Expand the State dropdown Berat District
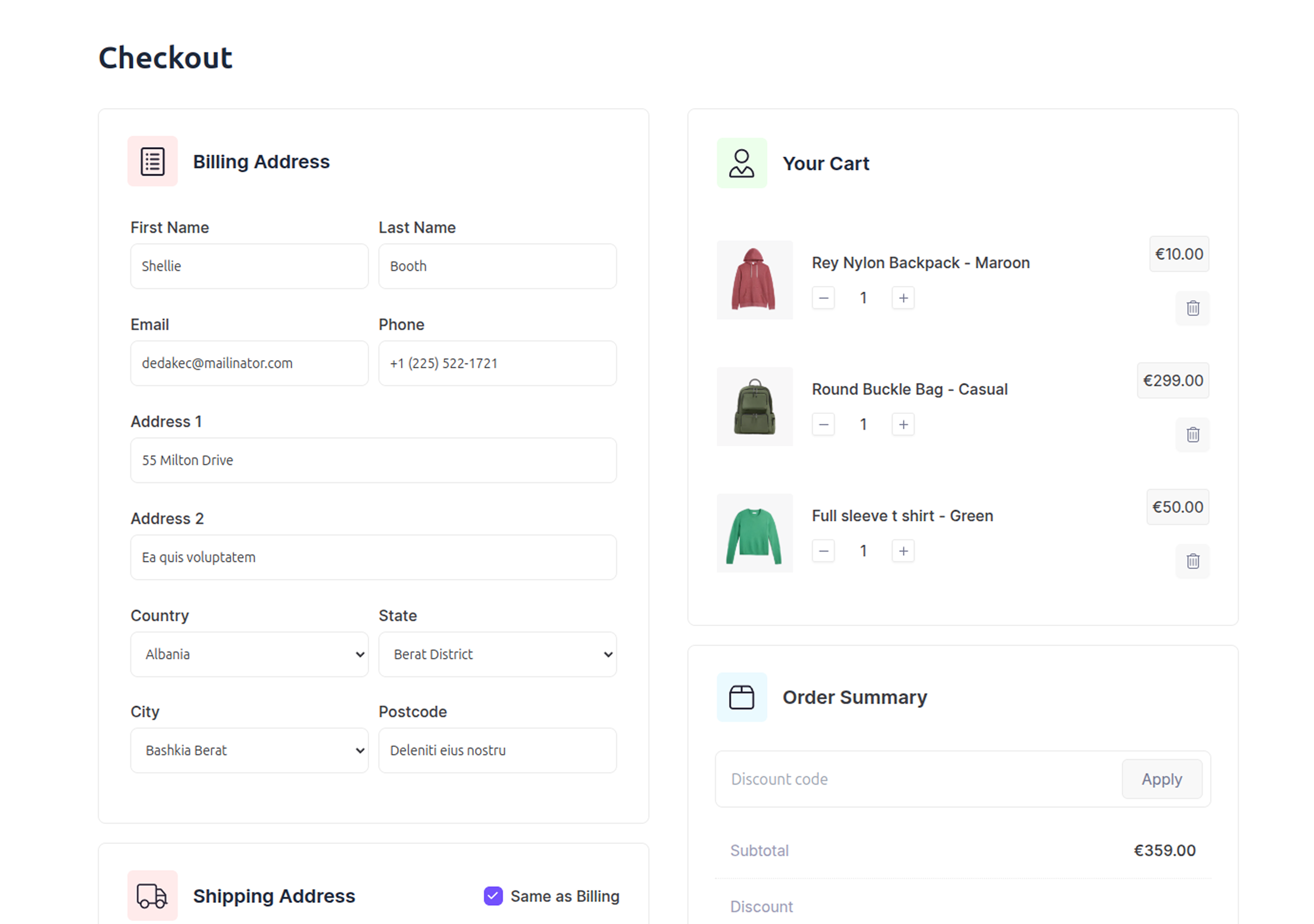This screenshot has width=1314, height=924. 498,654
